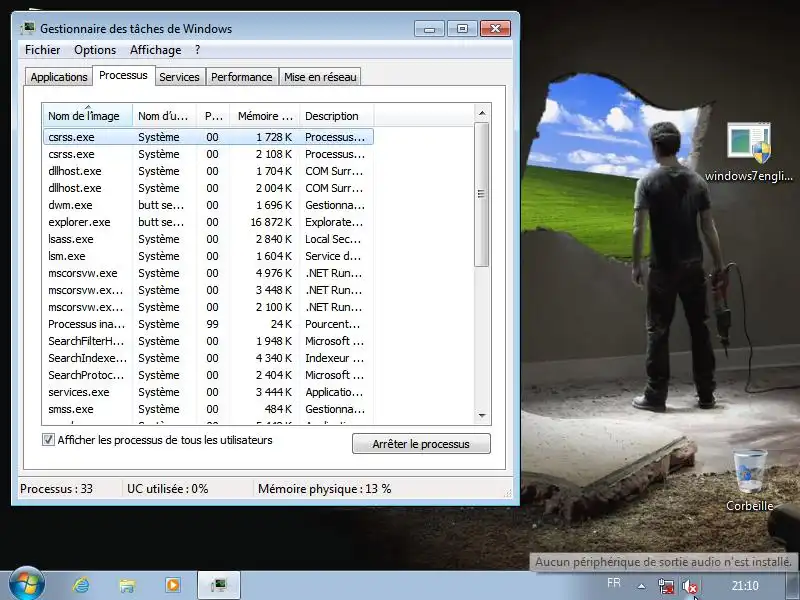
Task: Click Processus : 33 status text
Action: point(56,489)
